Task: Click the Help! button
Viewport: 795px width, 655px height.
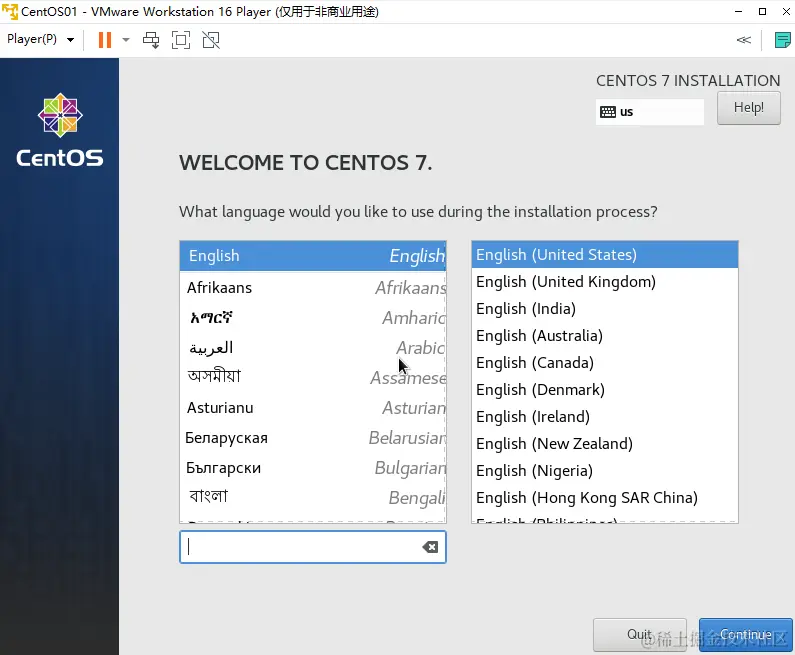Action: click(748, 107)
